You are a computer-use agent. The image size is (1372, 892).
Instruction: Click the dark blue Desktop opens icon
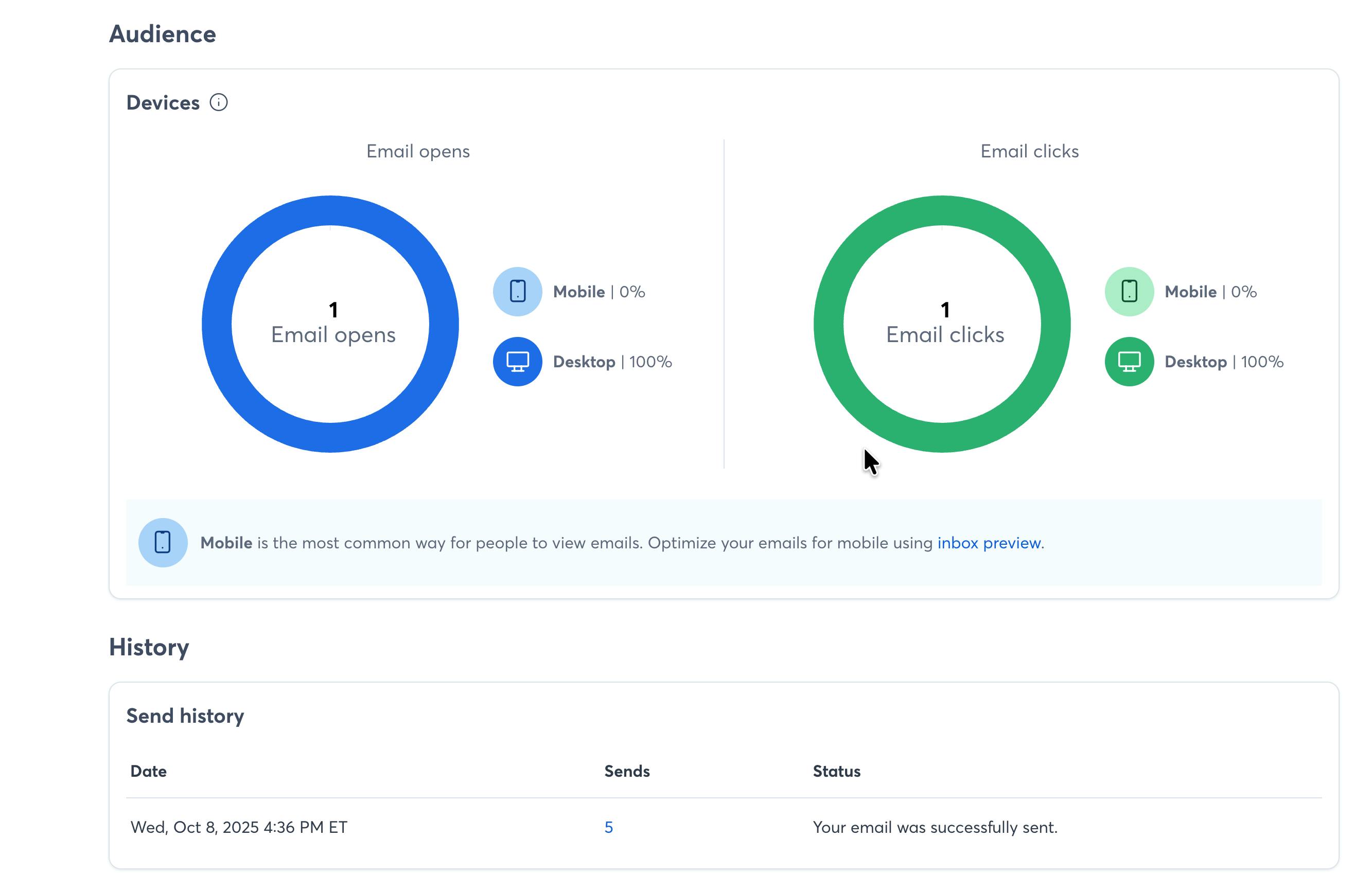[517, 362]
